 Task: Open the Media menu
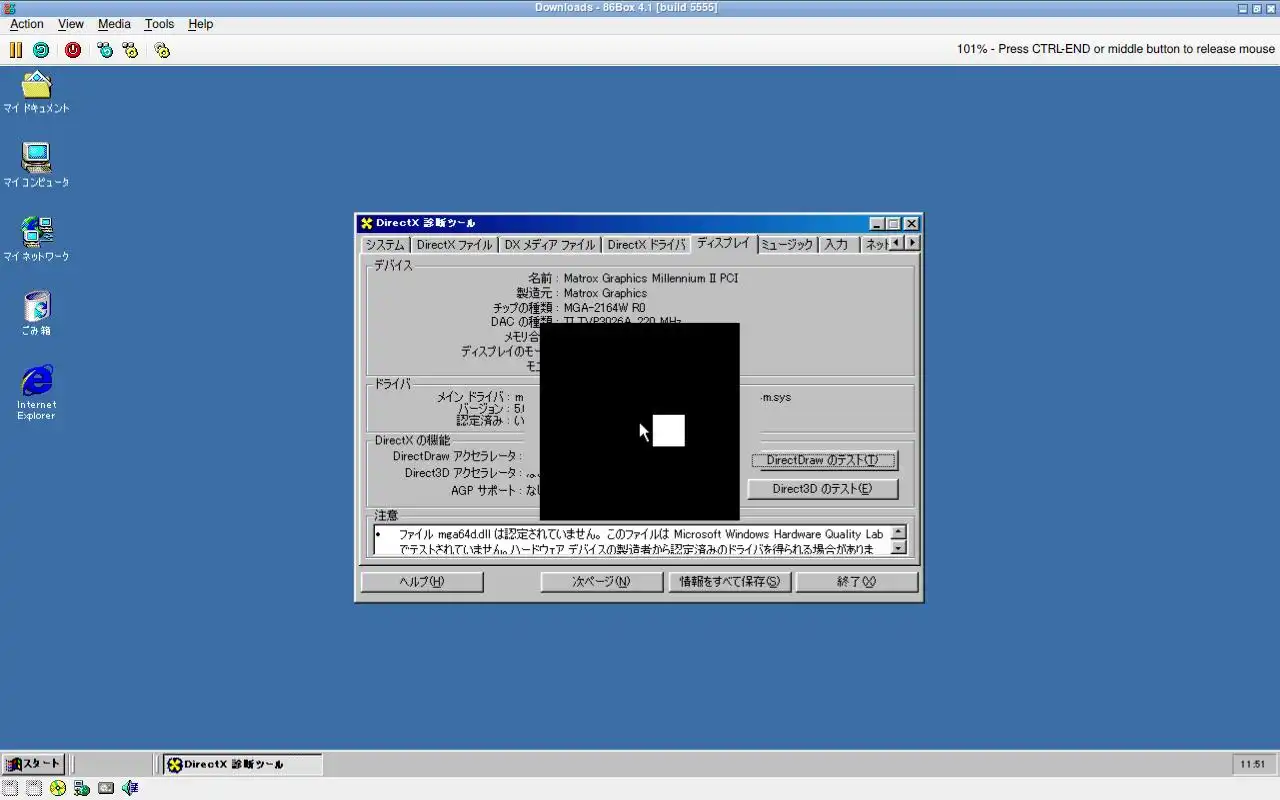tap(114, 24)
